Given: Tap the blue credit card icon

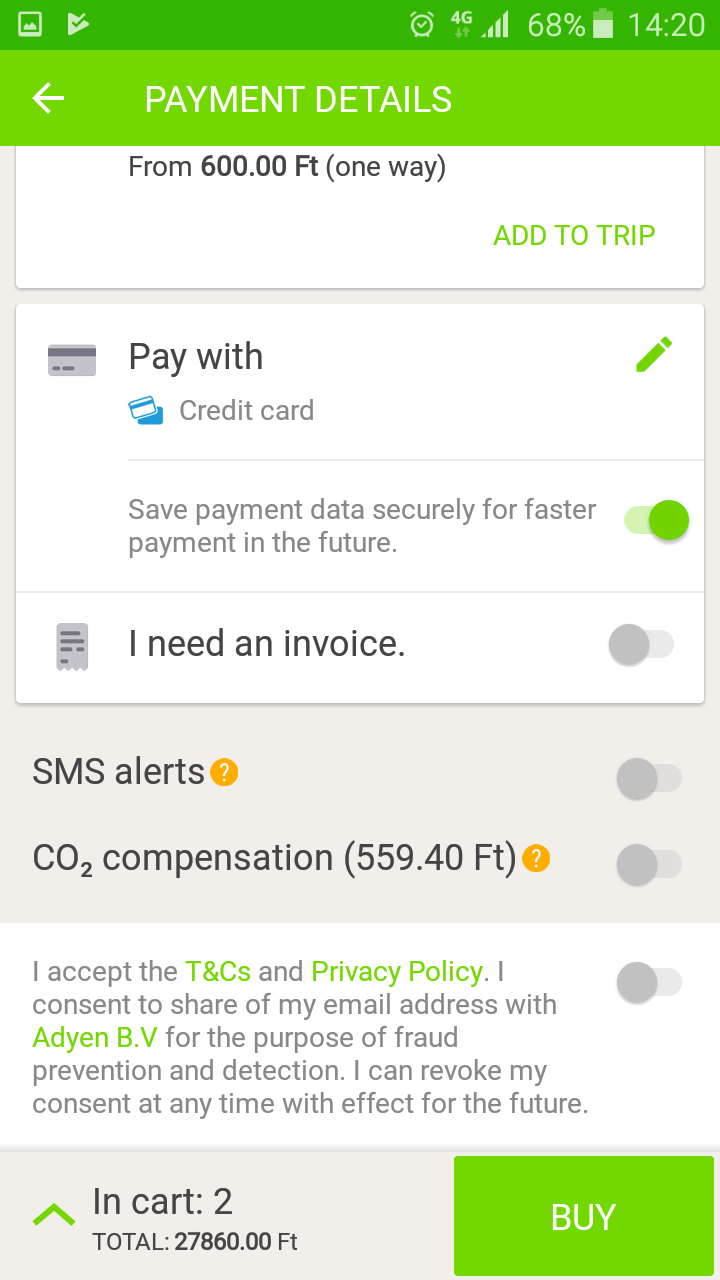Looking at the screenshot, I should click(x=146, y=410).
